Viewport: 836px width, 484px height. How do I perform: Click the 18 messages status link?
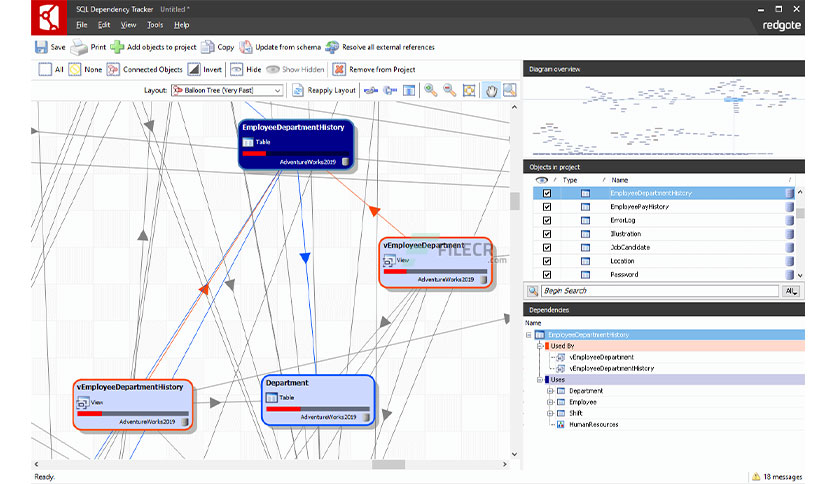pyautogui.click(x=782, y=477)
